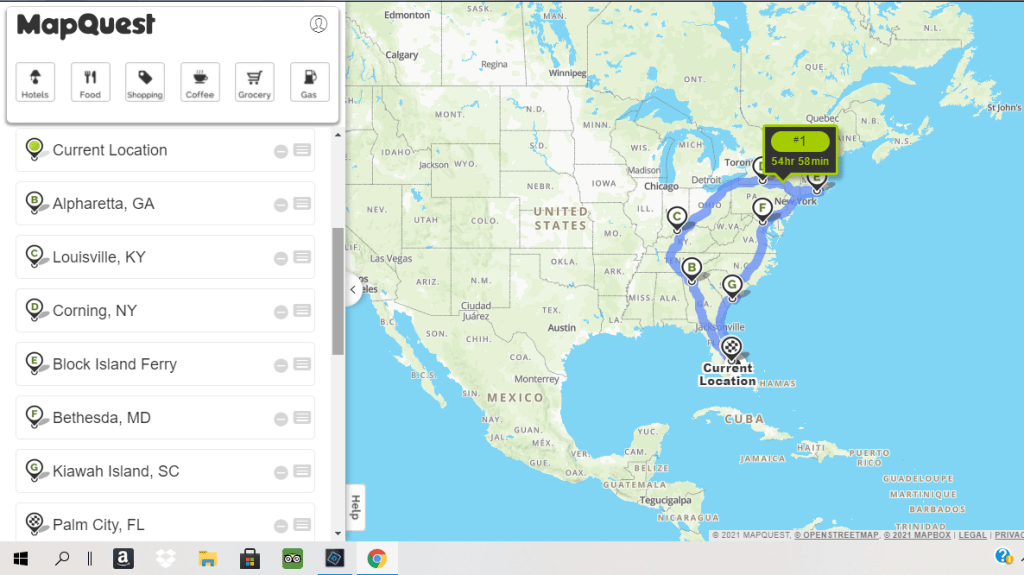Viewport: 1024px width, 575px height.
Task: Collapse the sidebar panel with arrow
Action: pos(353,290)
